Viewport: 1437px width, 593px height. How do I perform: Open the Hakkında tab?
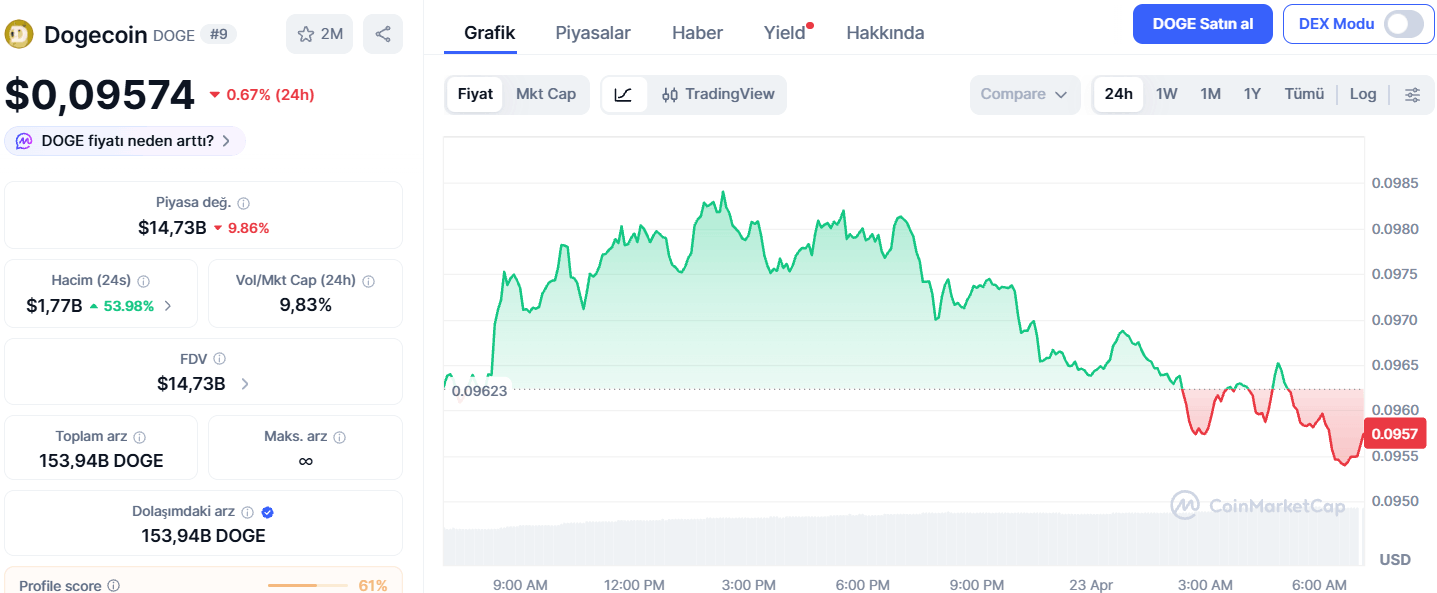click(885, 32)
